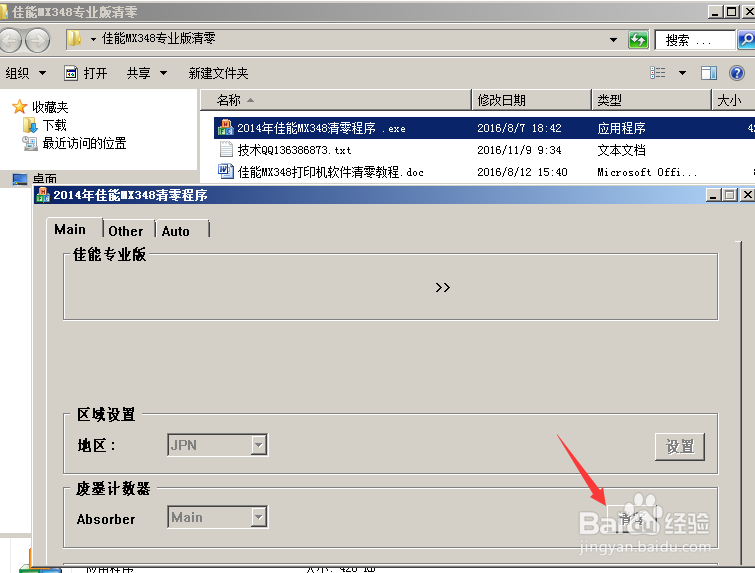
Task: Click the 应用程序 type cell of the exe file
Action: (621, 128)
